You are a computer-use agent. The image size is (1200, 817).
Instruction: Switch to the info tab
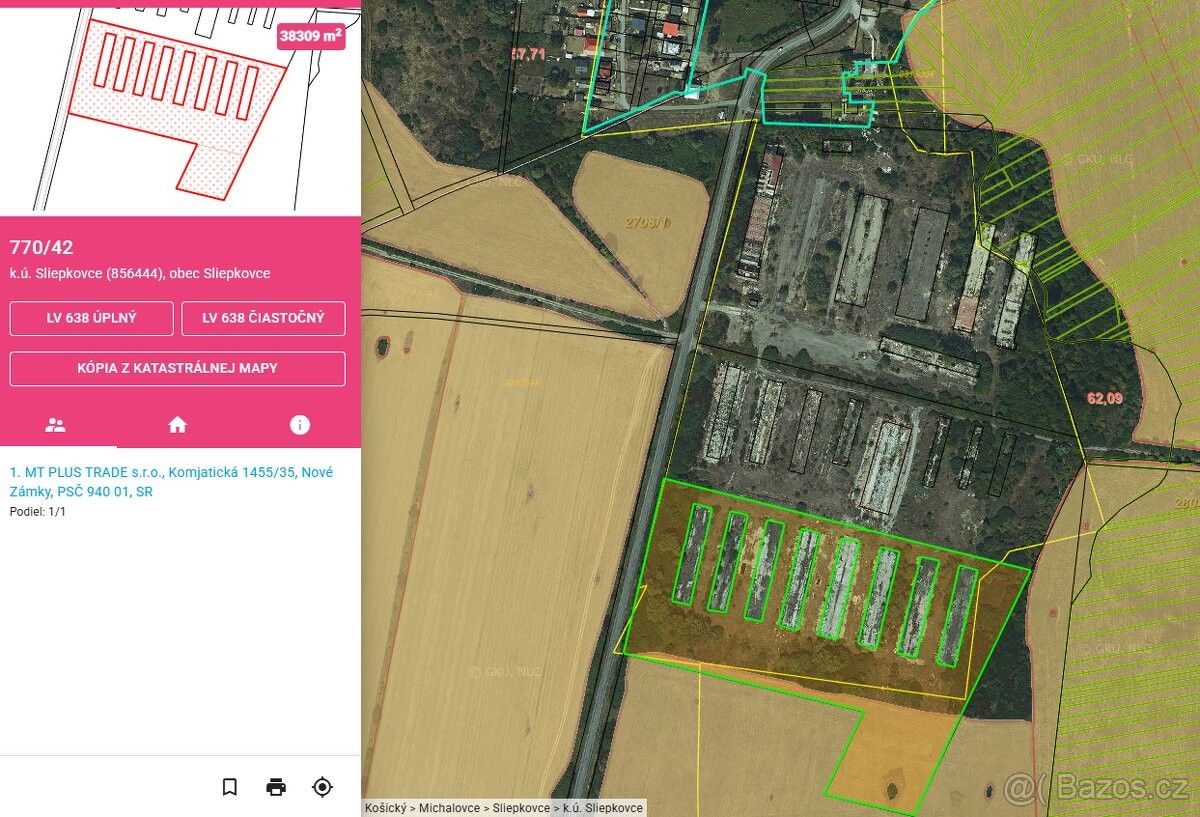(300, 425)
